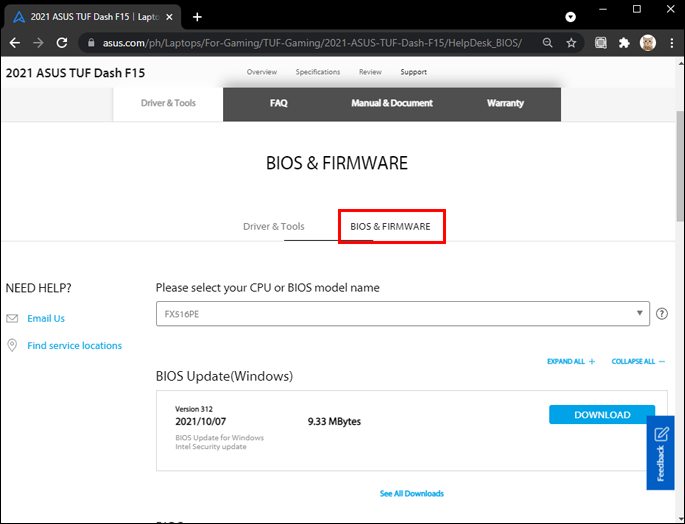The width and height of the screenshot is (685, 524).
Task: Bookmark this page with the star icon
Action: click(x=571, y=43)
